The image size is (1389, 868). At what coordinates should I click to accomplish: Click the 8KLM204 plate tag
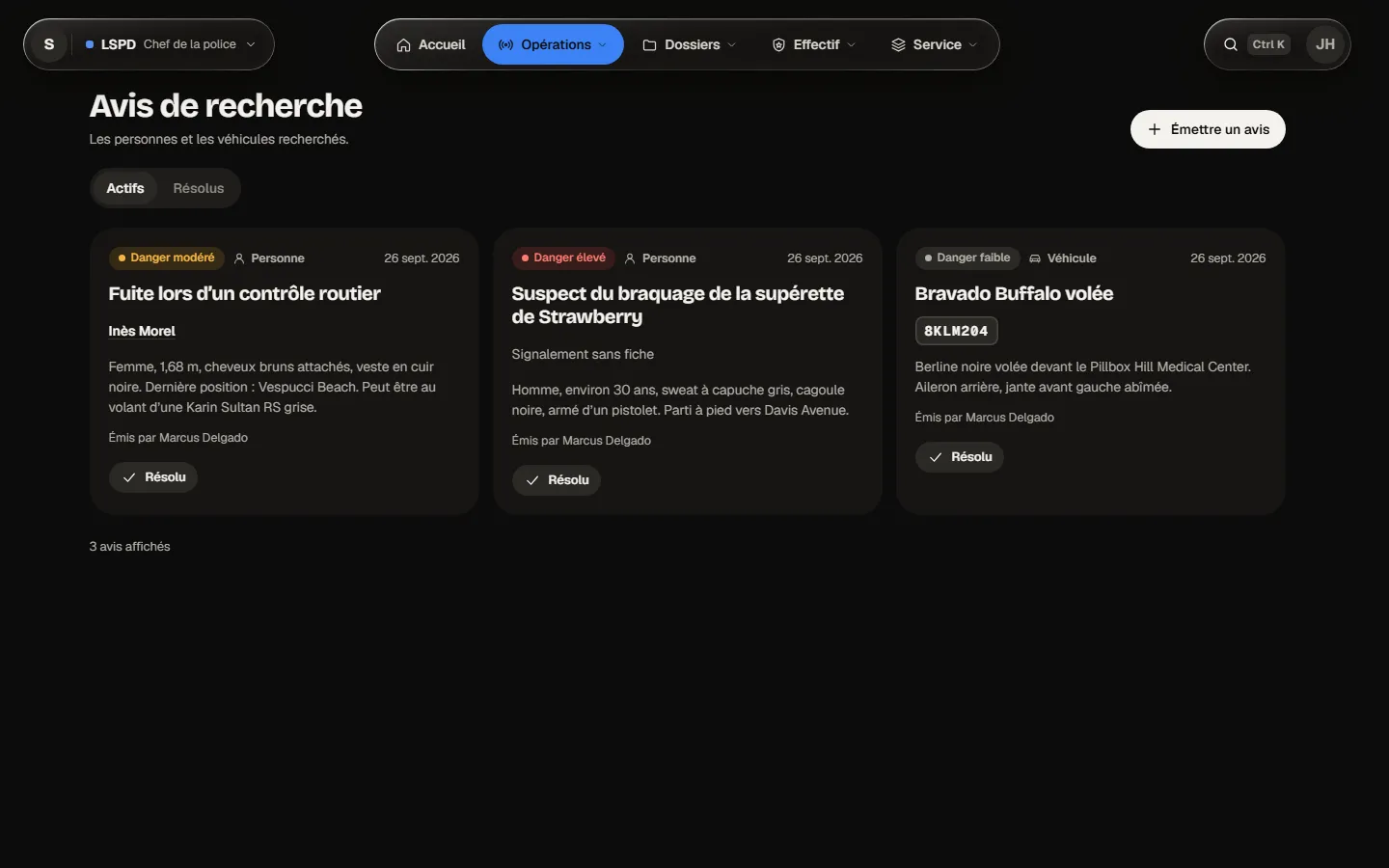(956, 331)
